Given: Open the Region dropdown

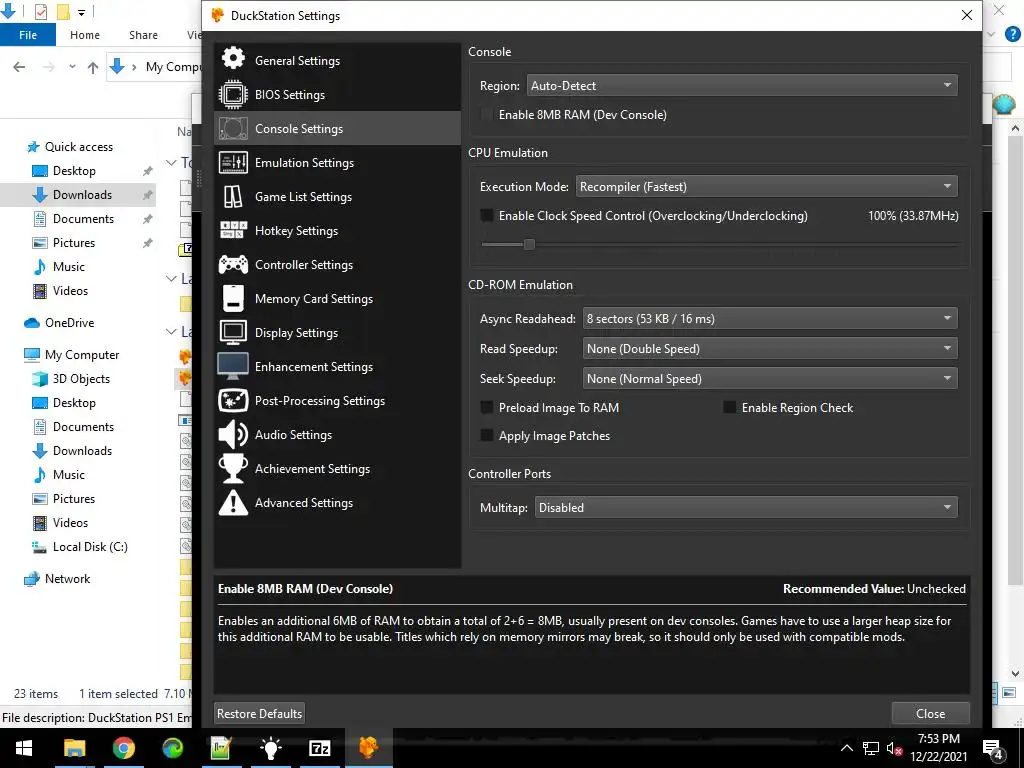Looking at the screenshot, I should (742, 86).
